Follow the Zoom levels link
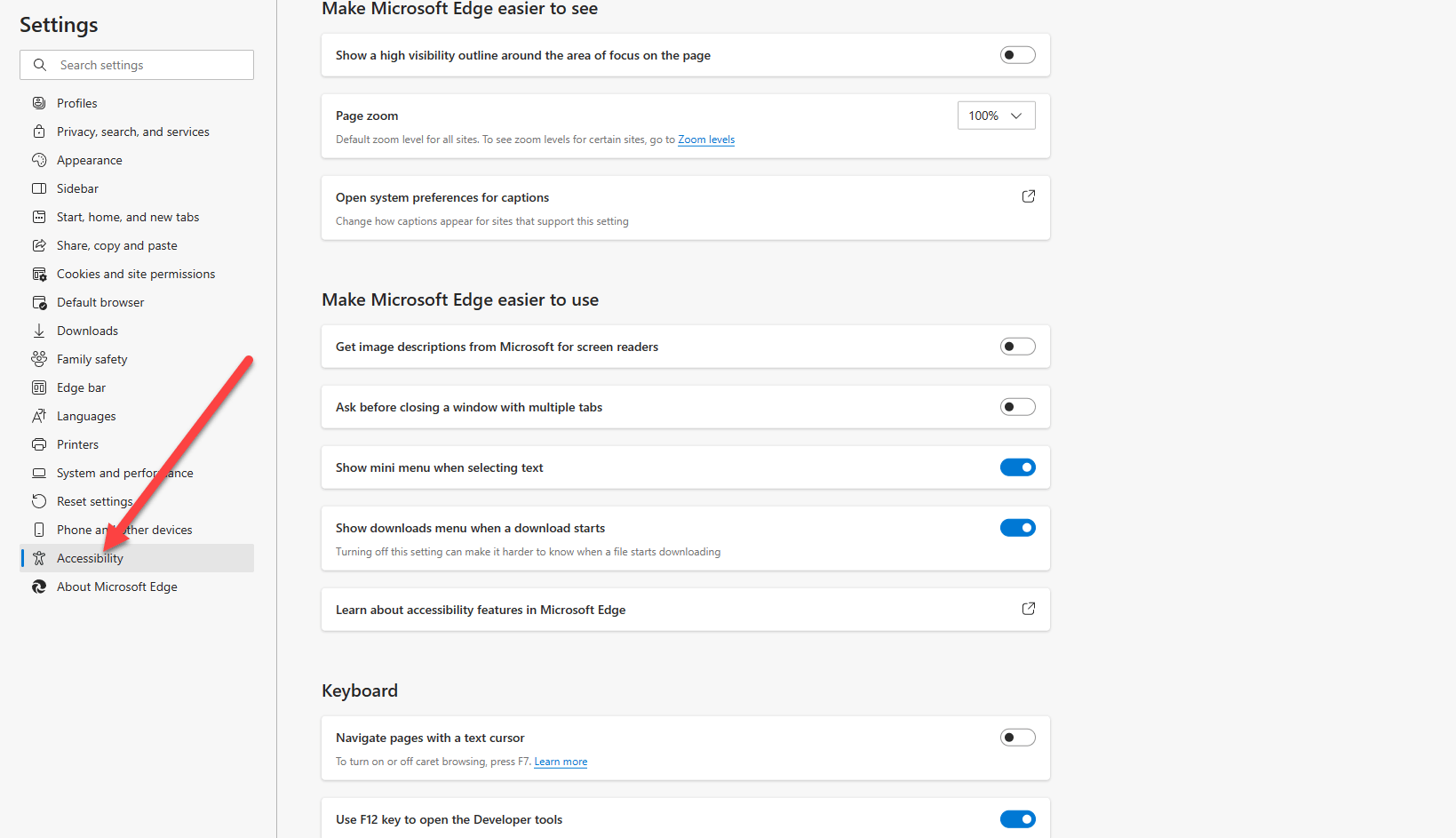Viewport: 1456px width, 838px height. point(706,140)
